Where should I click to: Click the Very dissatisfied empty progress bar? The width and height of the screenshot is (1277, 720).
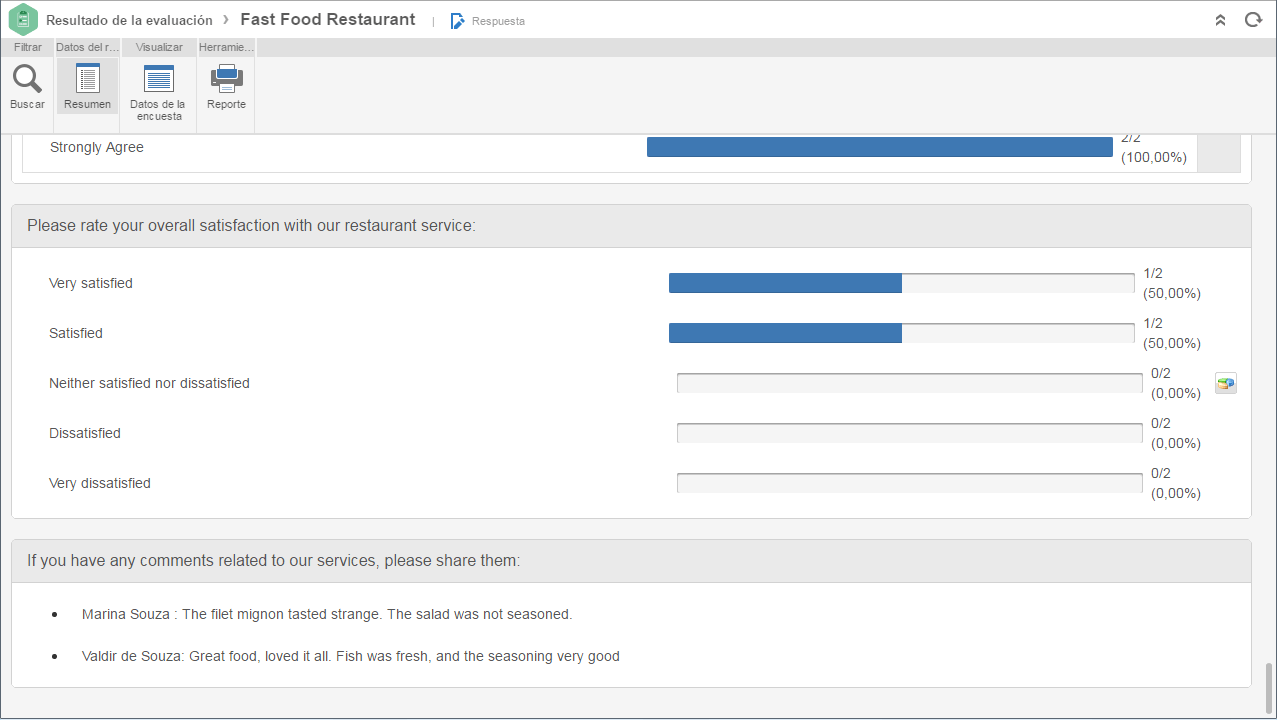pos(909,483)
